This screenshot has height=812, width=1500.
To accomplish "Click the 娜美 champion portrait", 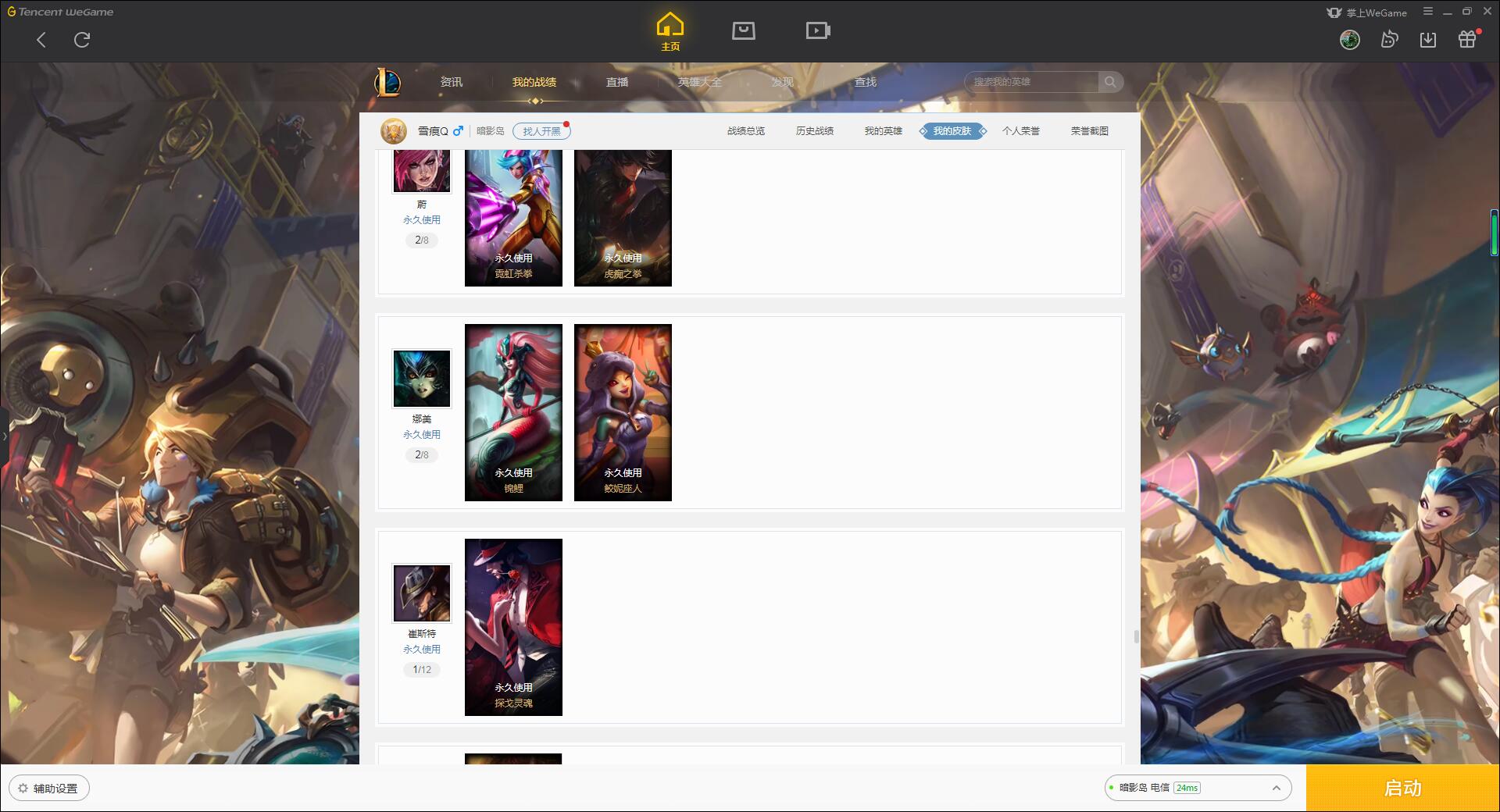I will coord(422,379).
